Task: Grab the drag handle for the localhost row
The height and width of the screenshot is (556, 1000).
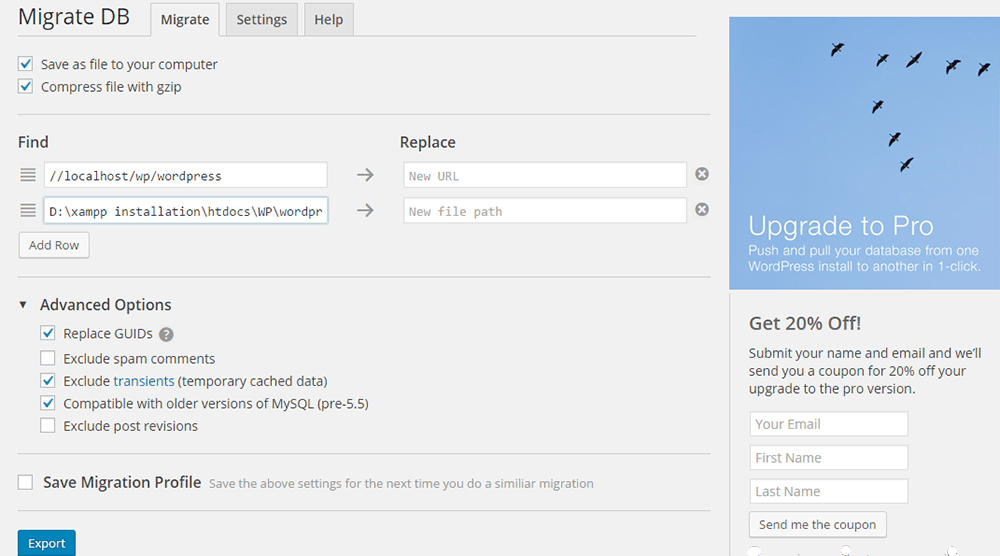Action: (x=27, y=175)
